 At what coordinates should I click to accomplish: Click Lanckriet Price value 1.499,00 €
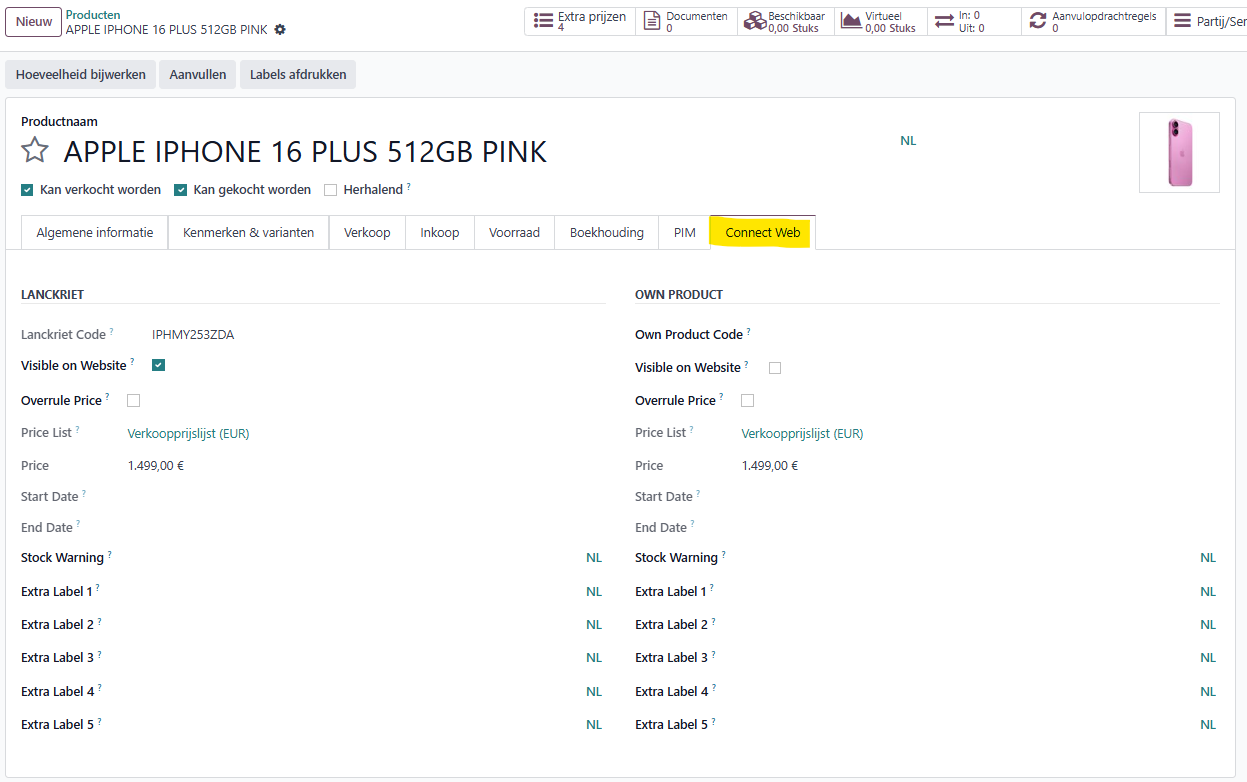(x=156, y=466)
